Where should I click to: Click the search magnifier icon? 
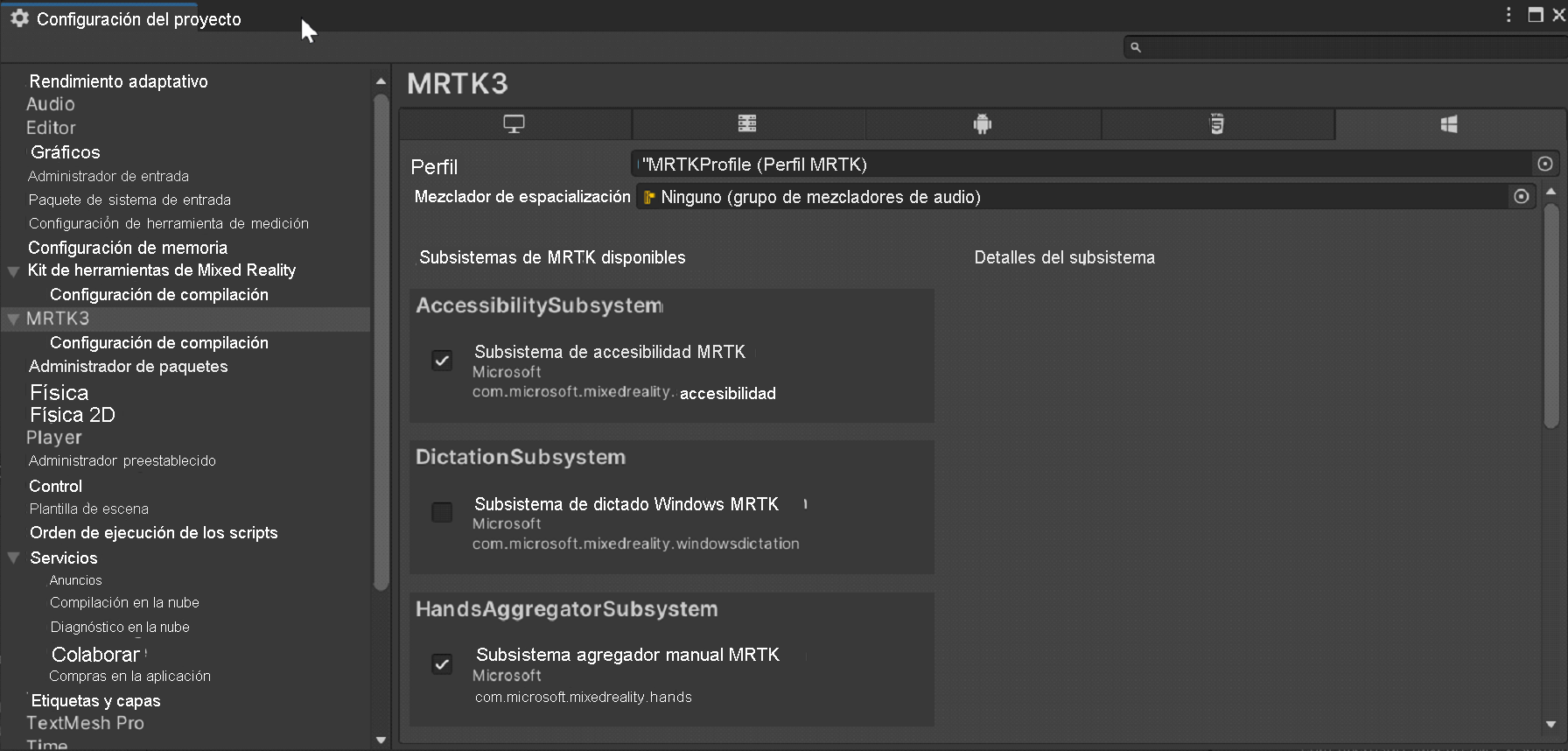(1136, 47)
